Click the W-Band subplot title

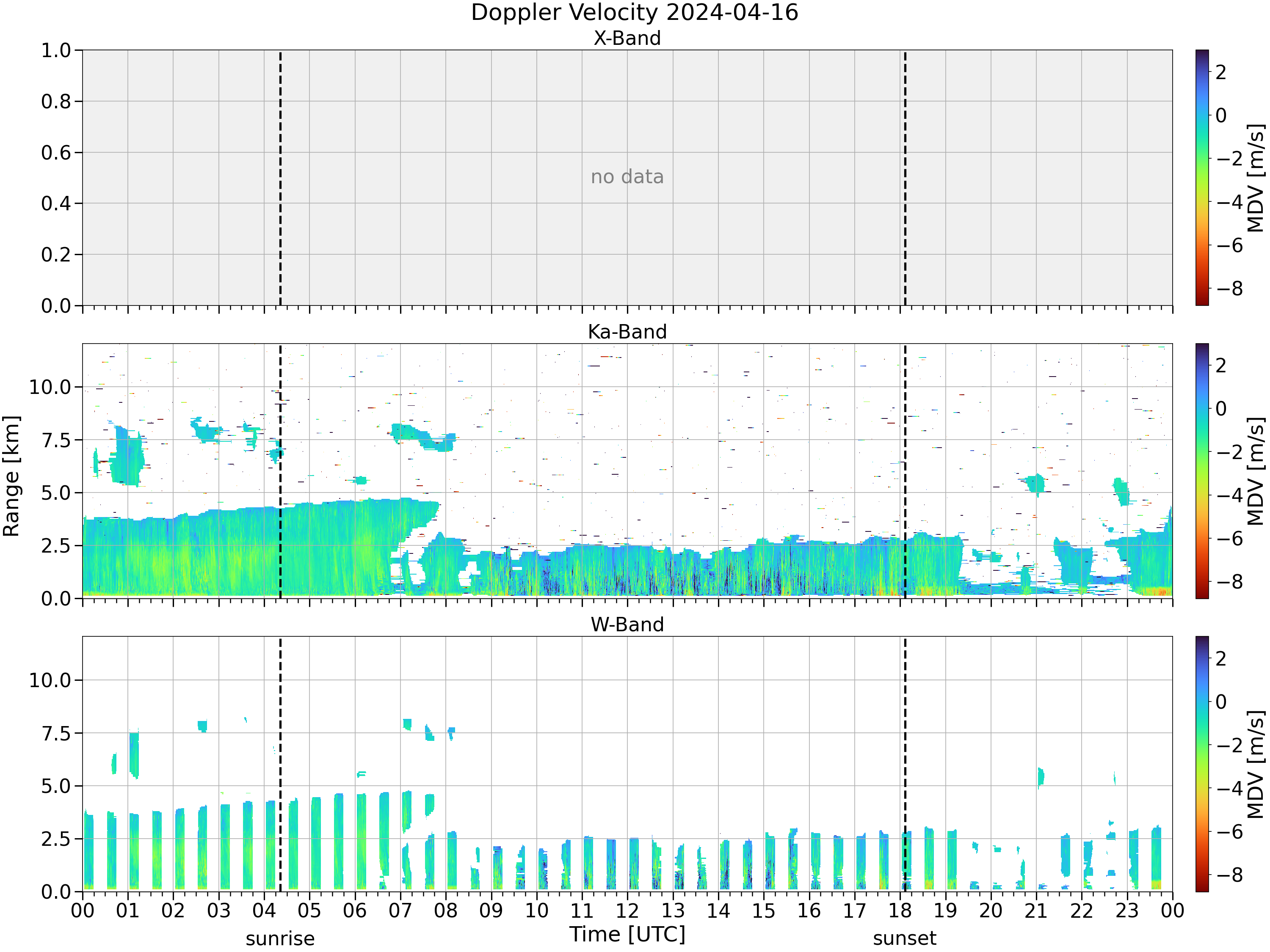click(627, 625)
